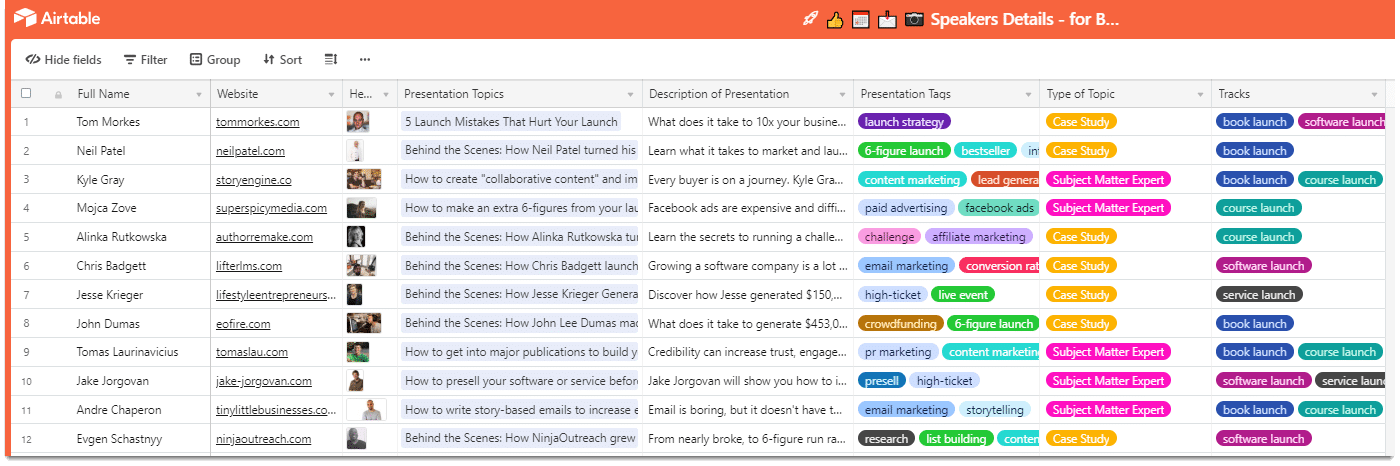This screenshot has width=1400, height=466.
Task: Click the camera emoji in title
Action: coord(914,19)
